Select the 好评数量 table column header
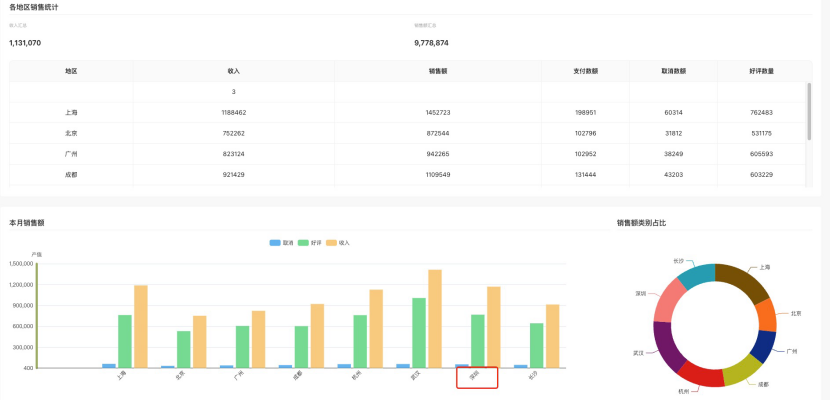The width and height of the screenshot is (830, 400). click(761, 71)
